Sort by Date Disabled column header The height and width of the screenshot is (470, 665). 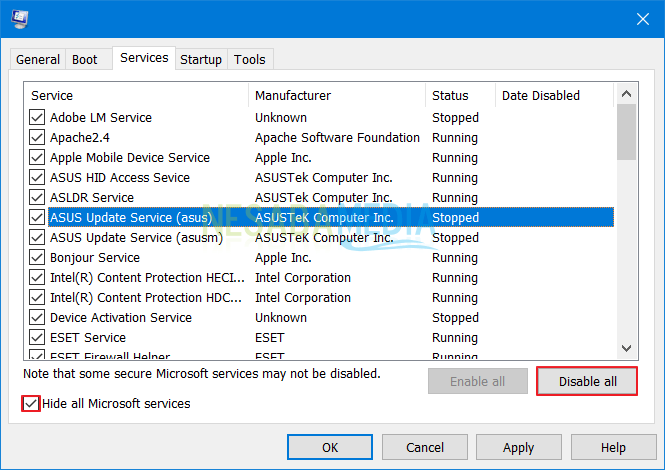(554, 95)
